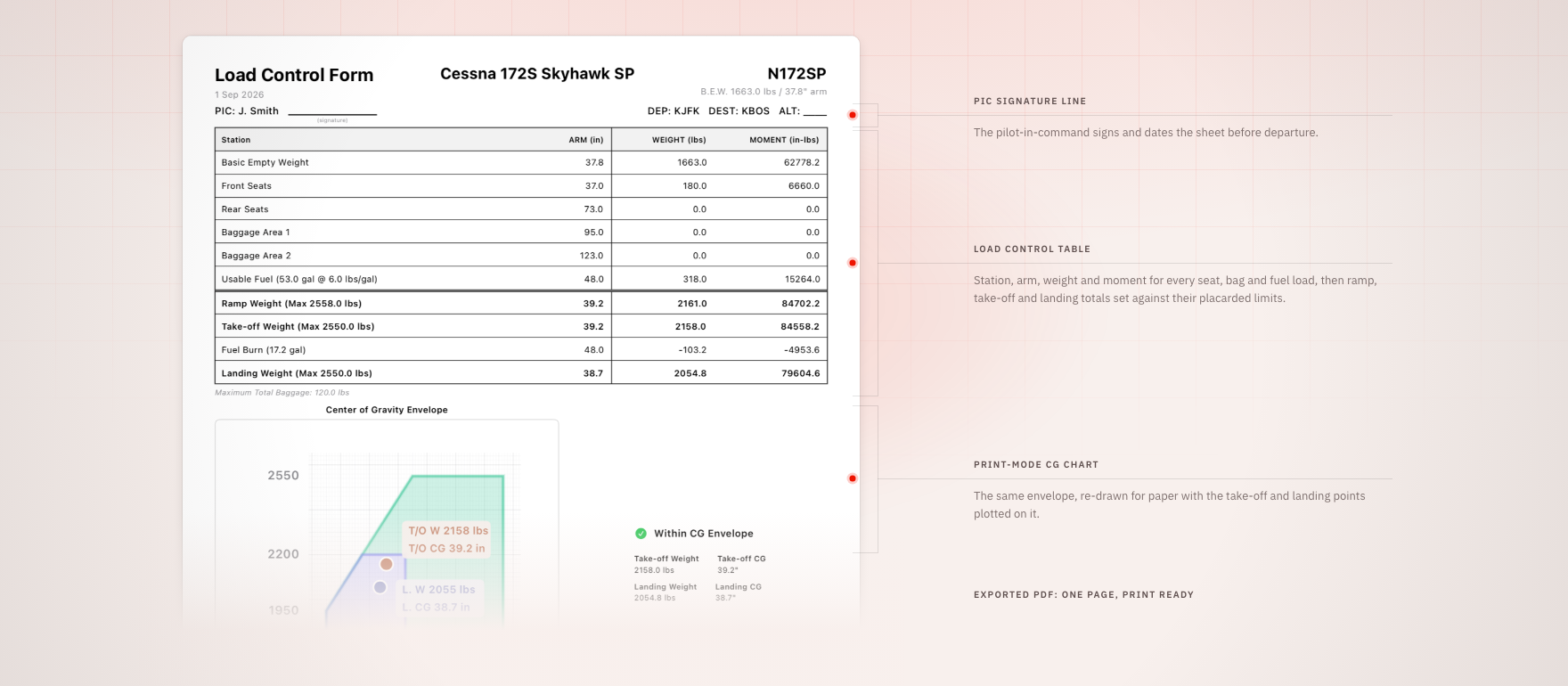Click the MOMENT (in-lbs) column header
Viewport: 1568px width, 686px height.
784,140
